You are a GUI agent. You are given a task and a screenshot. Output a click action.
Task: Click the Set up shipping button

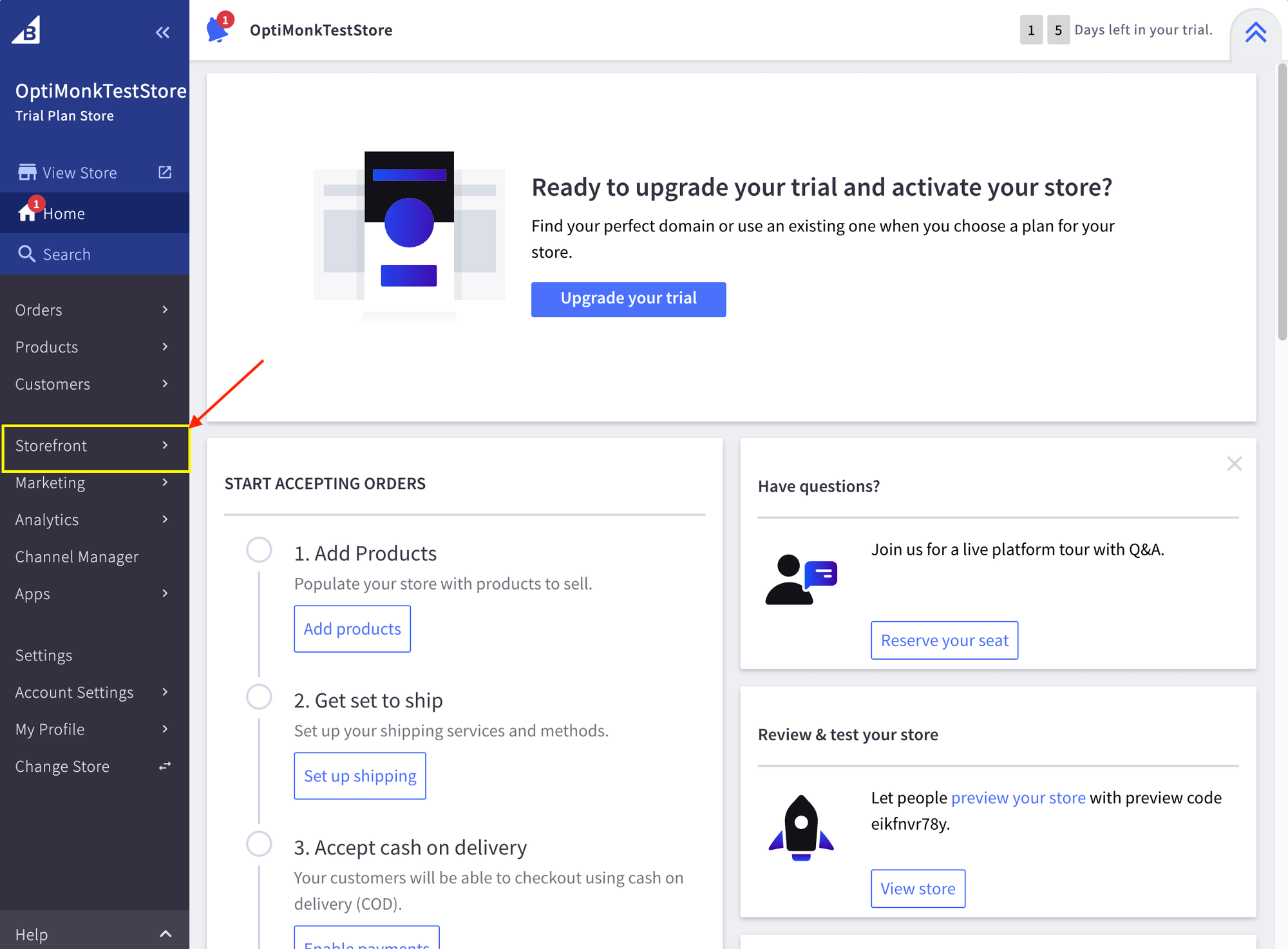point(360,776)
